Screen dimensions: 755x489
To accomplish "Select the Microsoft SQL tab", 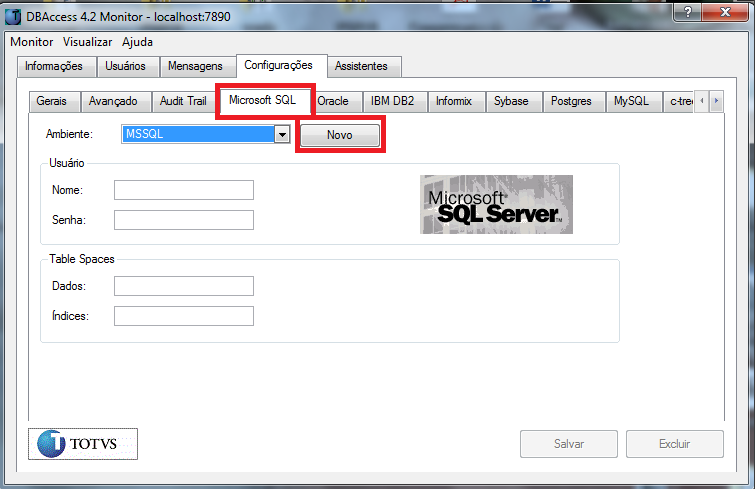I will point(263,100).
